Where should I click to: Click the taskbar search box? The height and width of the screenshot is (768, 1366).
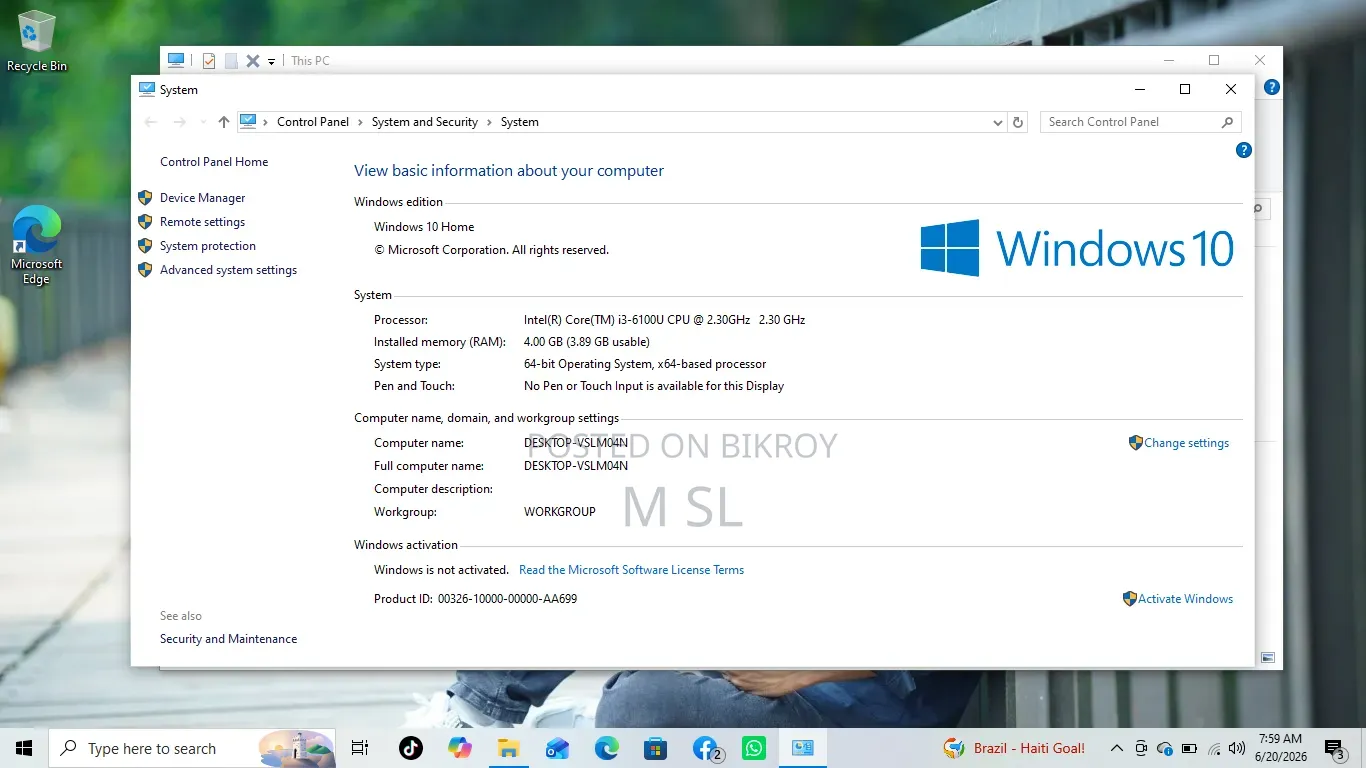point(194,748)
